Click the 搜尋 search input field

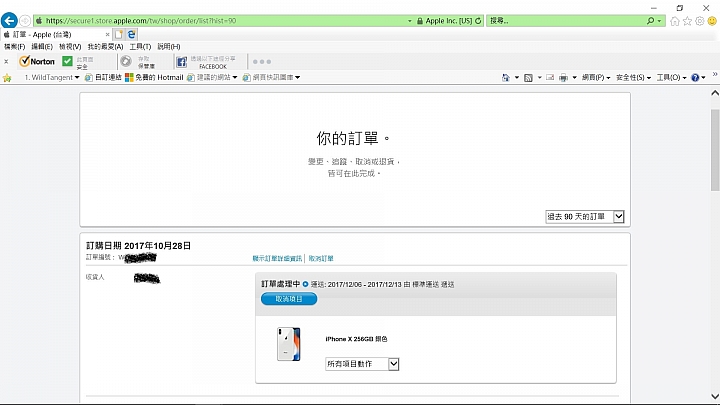pos(566,21)
